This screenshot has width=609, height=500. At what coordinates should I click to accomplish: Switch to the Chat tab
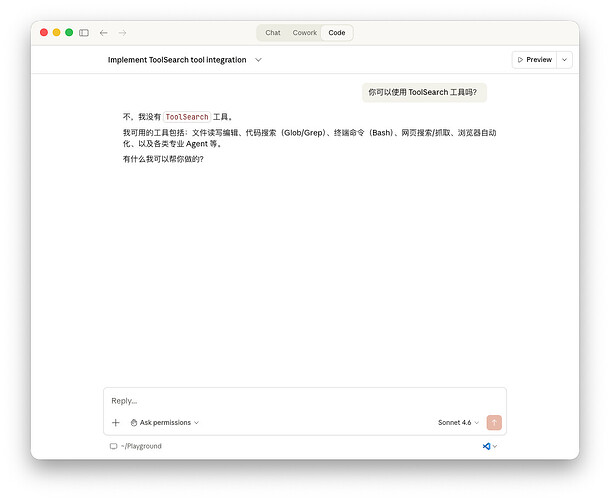273,33
